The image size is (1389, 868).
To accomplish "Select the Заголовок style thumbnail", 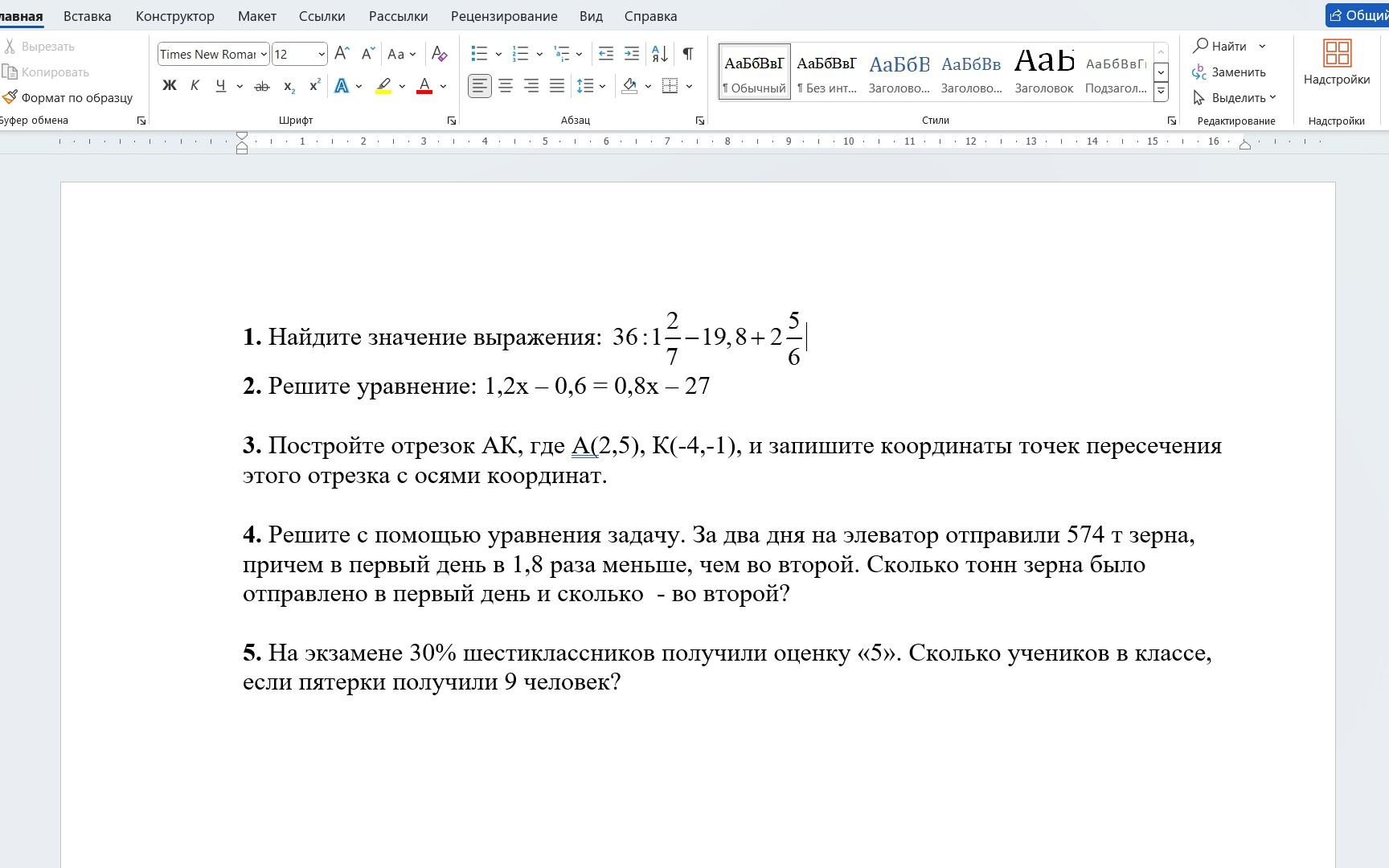I will tap(1044, 71).
